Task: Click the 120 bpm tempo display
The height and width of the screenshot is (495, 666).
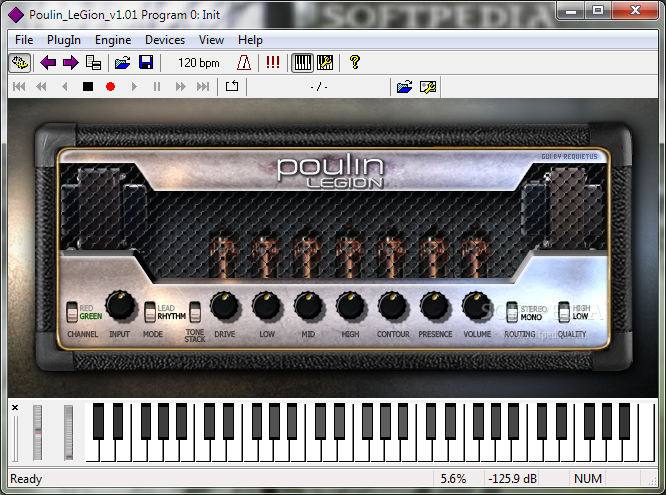Action: pos(199,63)
